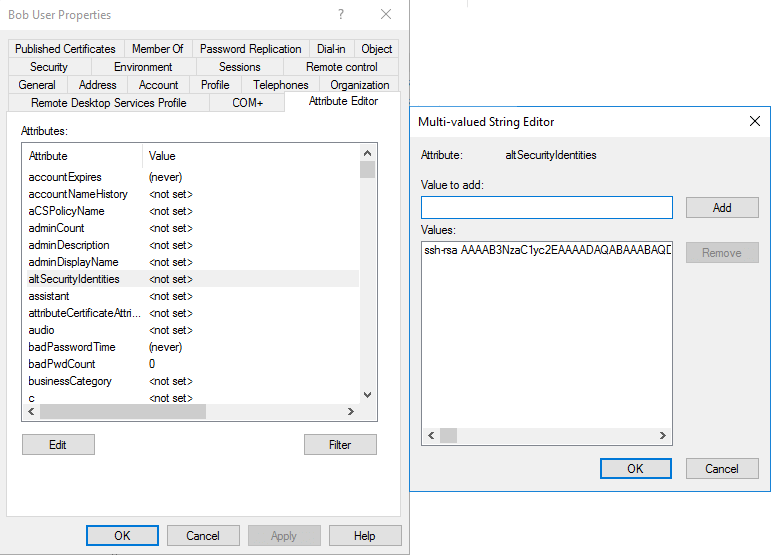Viewport: 771px width, 555px height.
Task: Sort by the Attribute column header
Action: point(83,156)
